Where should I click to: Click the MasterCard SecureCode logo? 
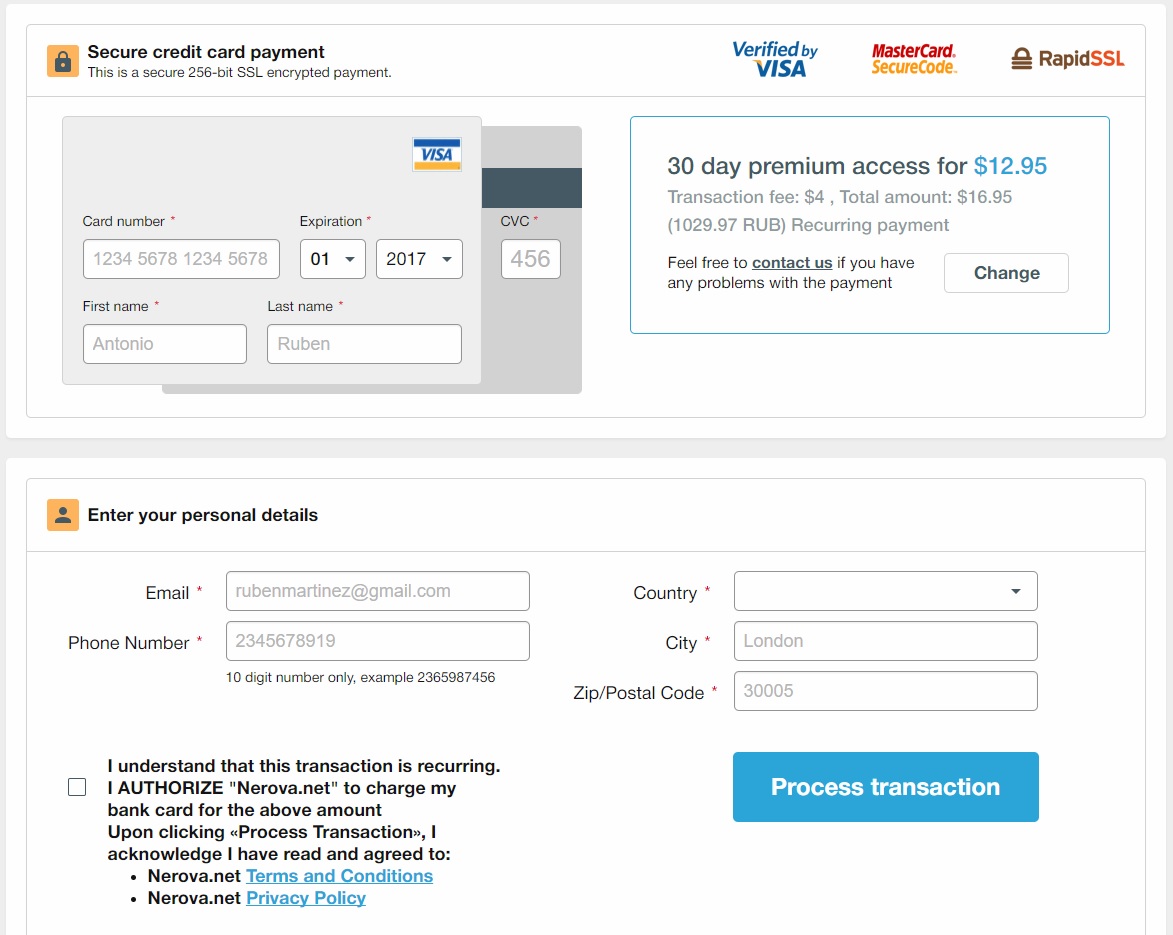pyautogui.click(x=914, y=59)
